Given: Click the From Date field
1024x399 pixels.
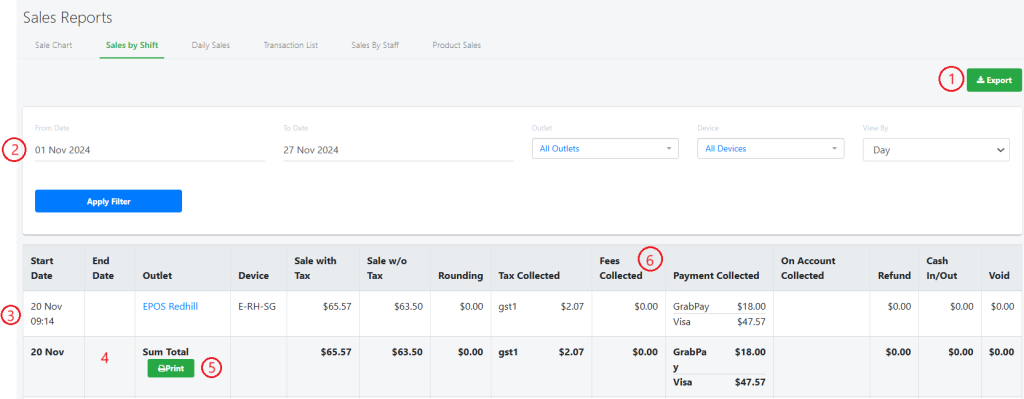Looking at the screenshot, I should [x=150, y=150].
